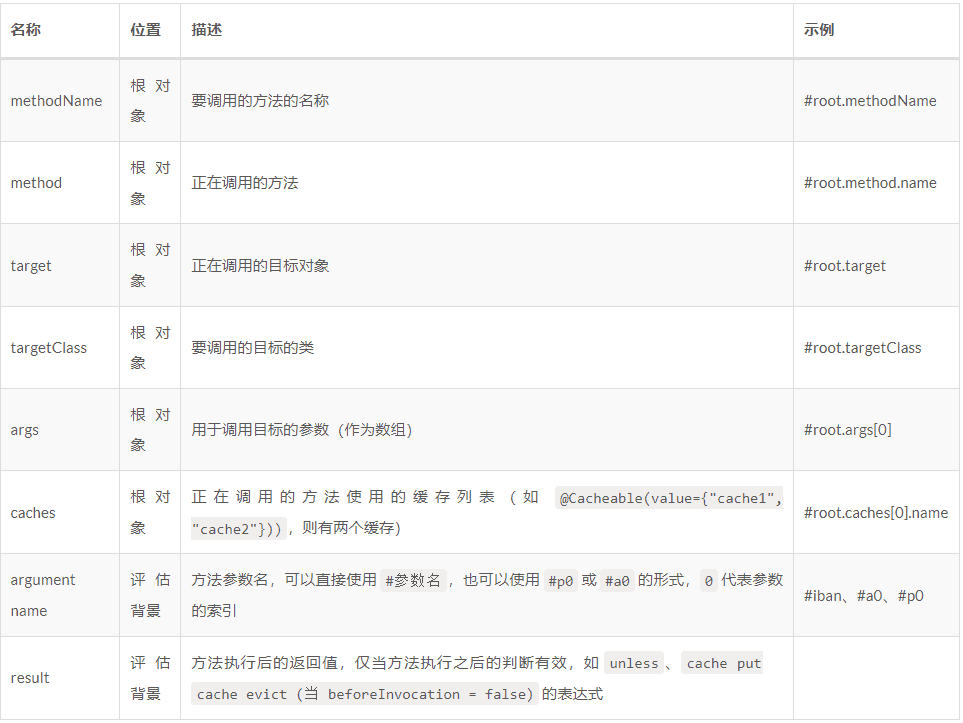Select the #root.method.name example
963x723 pixels.
(x=870, y=183)
